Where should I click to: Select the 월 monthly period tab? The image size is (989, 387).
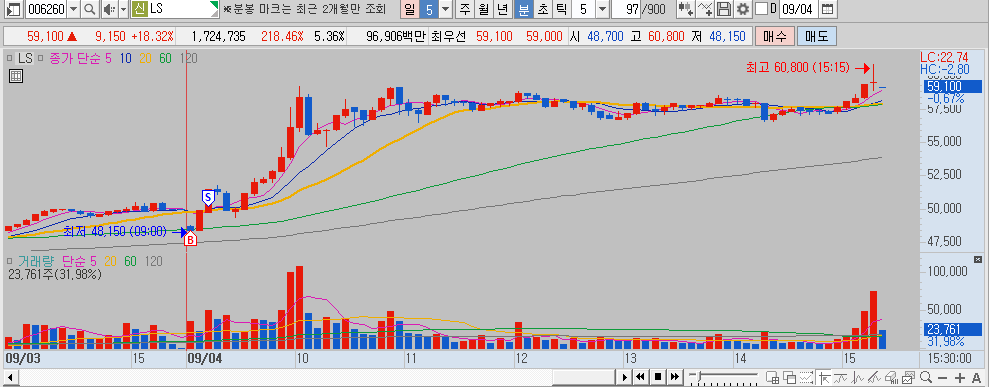pyautogui.click(x=484, y=9)
